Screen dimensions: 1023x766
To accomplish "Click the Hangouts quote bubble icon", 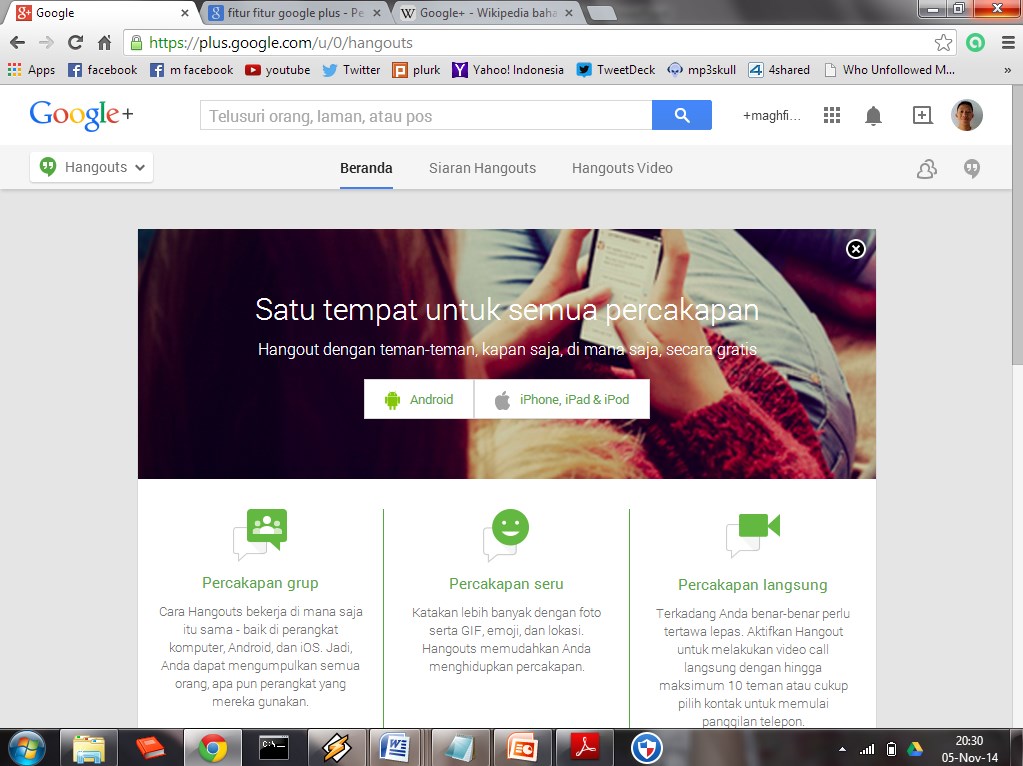I will point(971,168).
